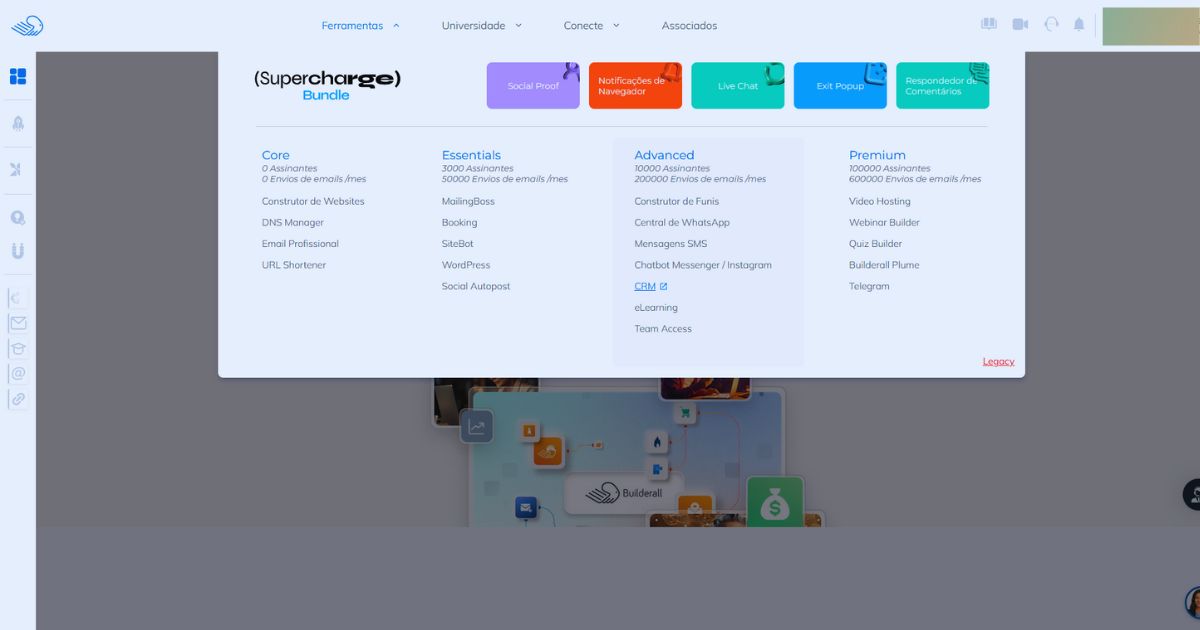This screenshot has width=1200, height=630.
Task: Click the chain link icon in sidebar
Action: pyautogui.click(x=18, y=399)
